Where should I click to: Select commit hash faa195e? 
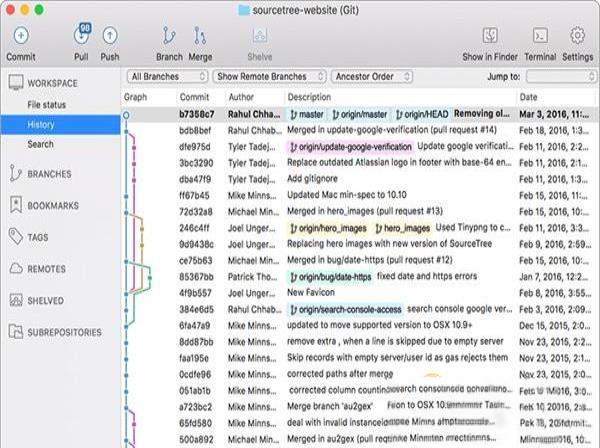click(x=194, y=358)
